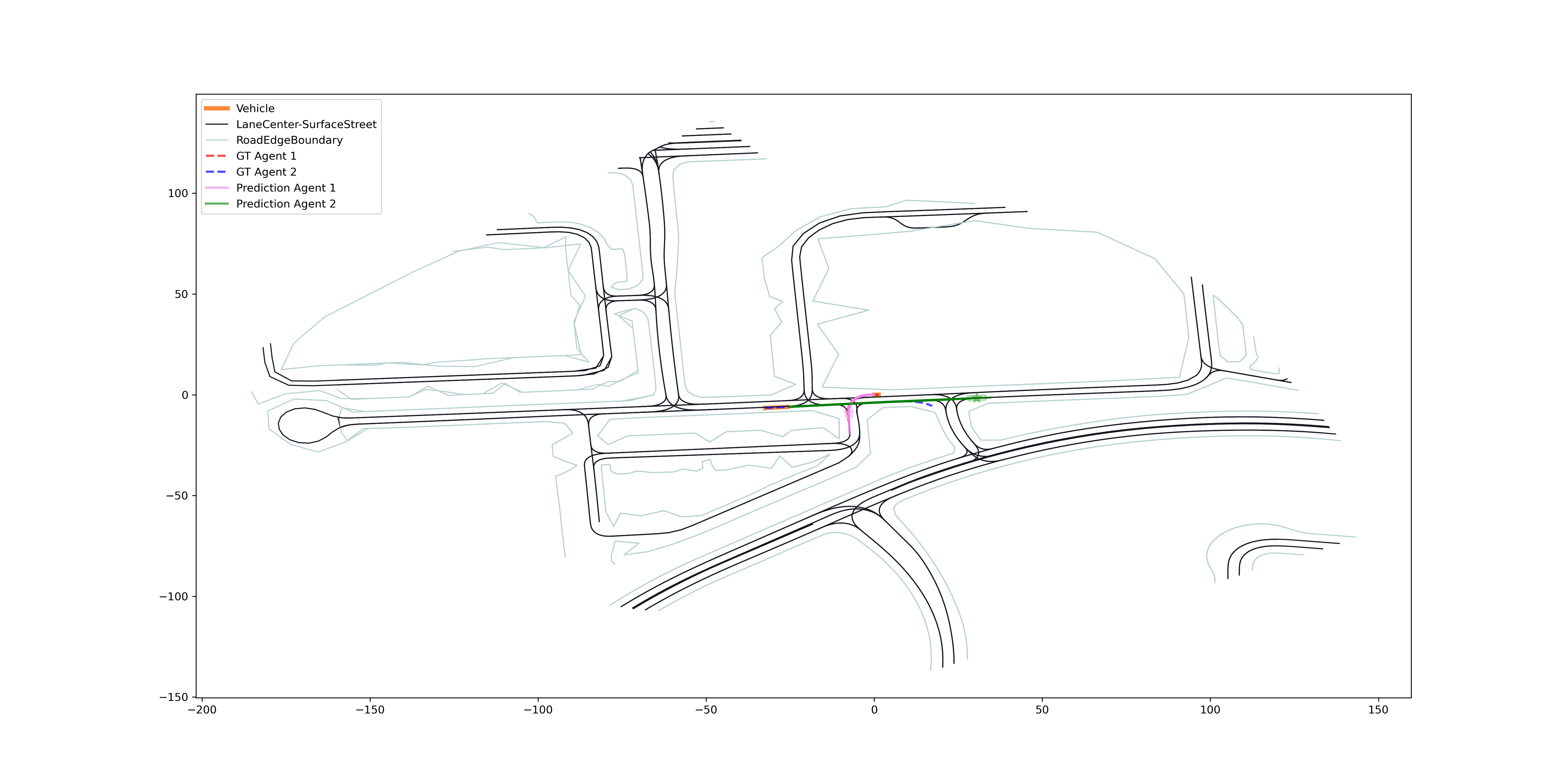The width and height of the screenshot is (1568, 784).
Task: Click the red dashed GT Agent 1 swatch
Action: pyautogui.click(x=217, y=156)
